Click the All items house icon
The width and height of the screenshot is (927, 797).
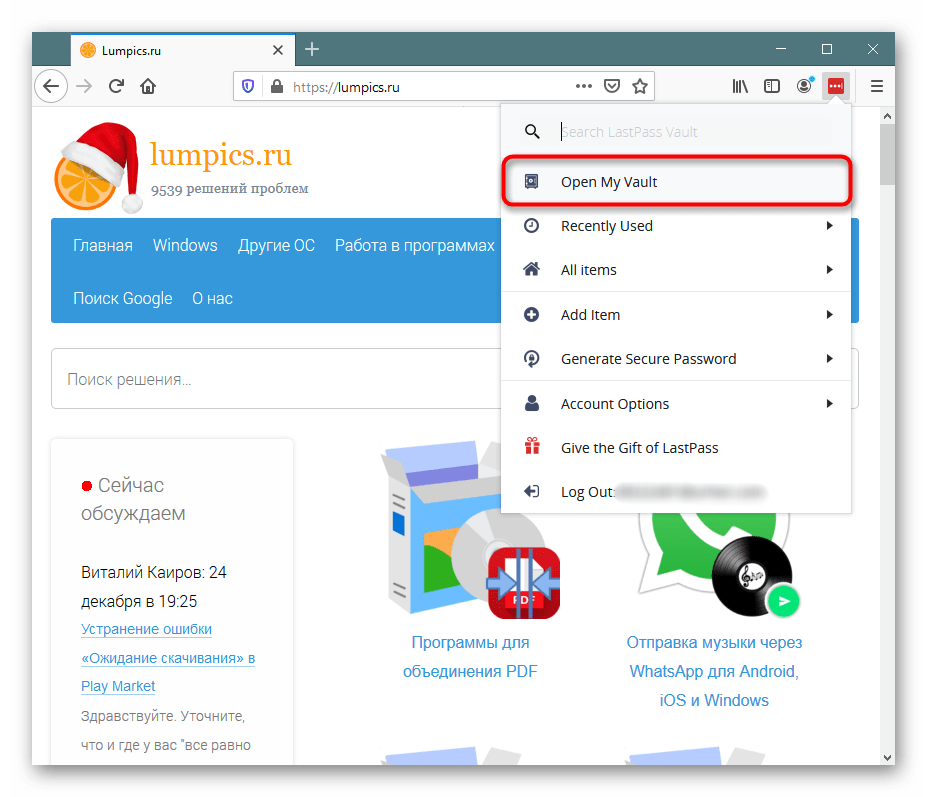tap(531, 270)
